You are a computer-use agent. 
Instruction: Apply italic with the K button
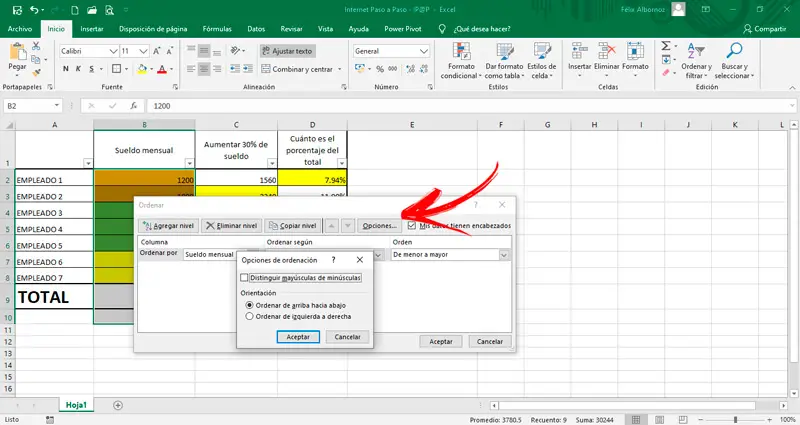[78, 69]
